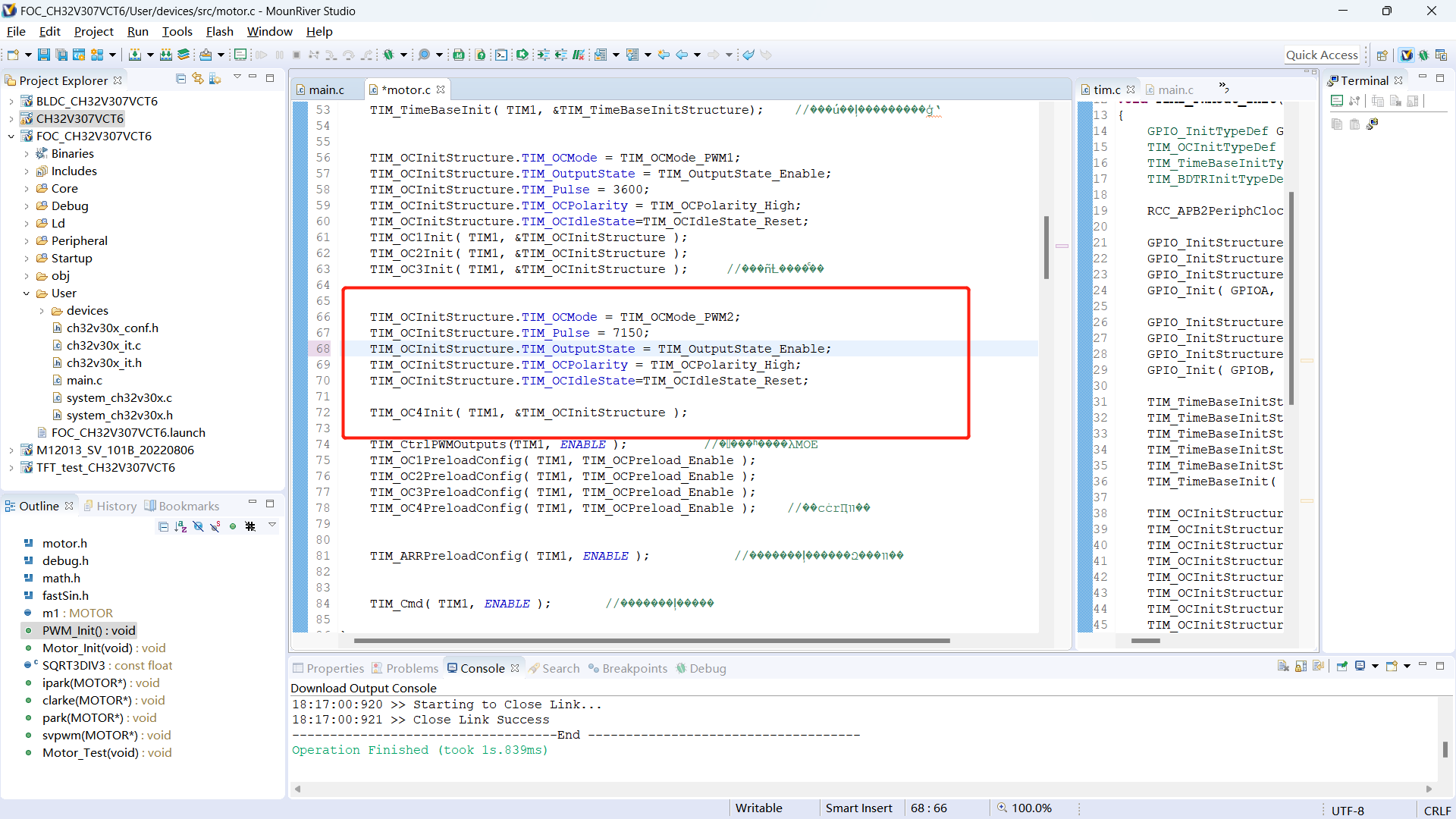This screenshot has height=819, width=1456.
Task: Toggle alphabetical Sort in Outline toolbar
Action: tap(180, 526)
